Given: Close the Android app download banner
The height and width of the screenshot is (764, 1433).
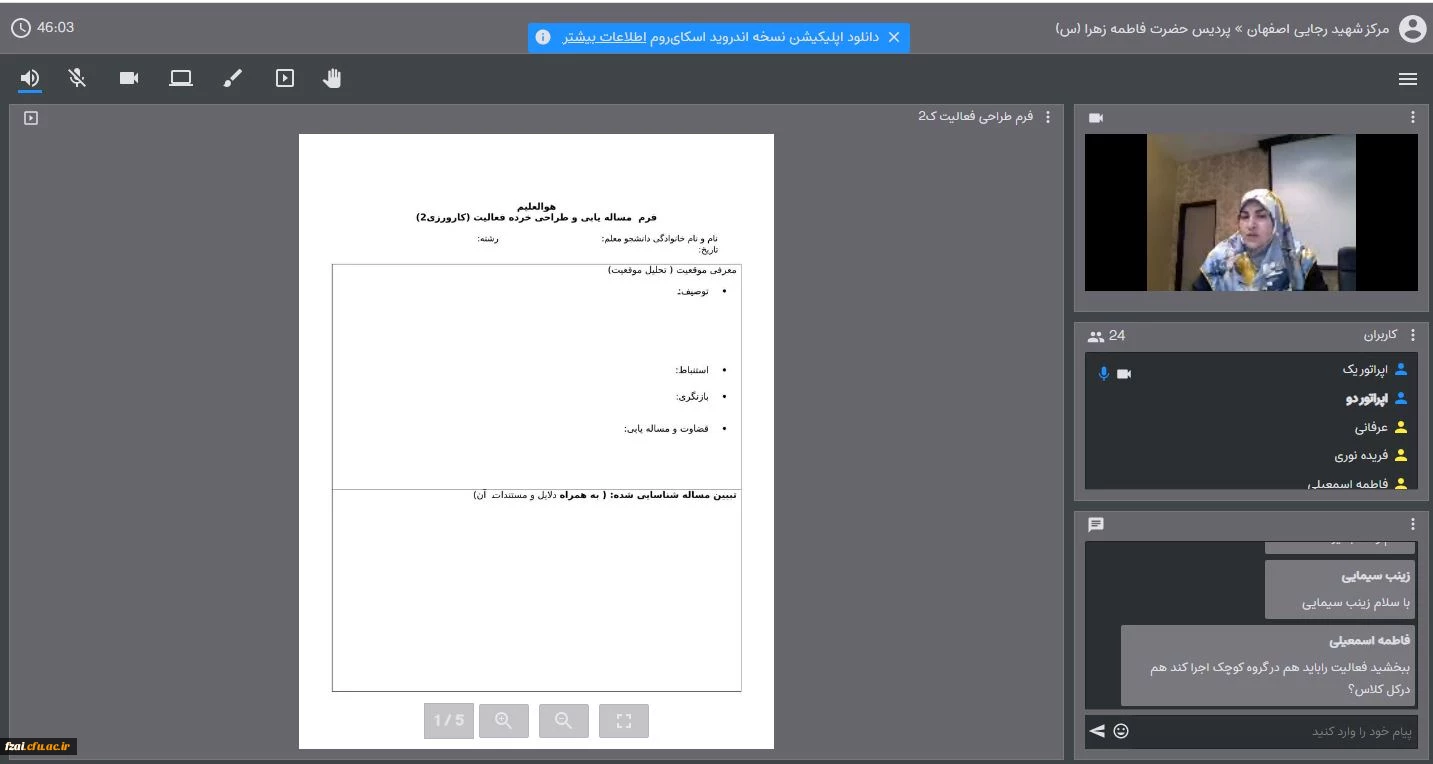Looking at the screenshot, I should tap(894, 37).
